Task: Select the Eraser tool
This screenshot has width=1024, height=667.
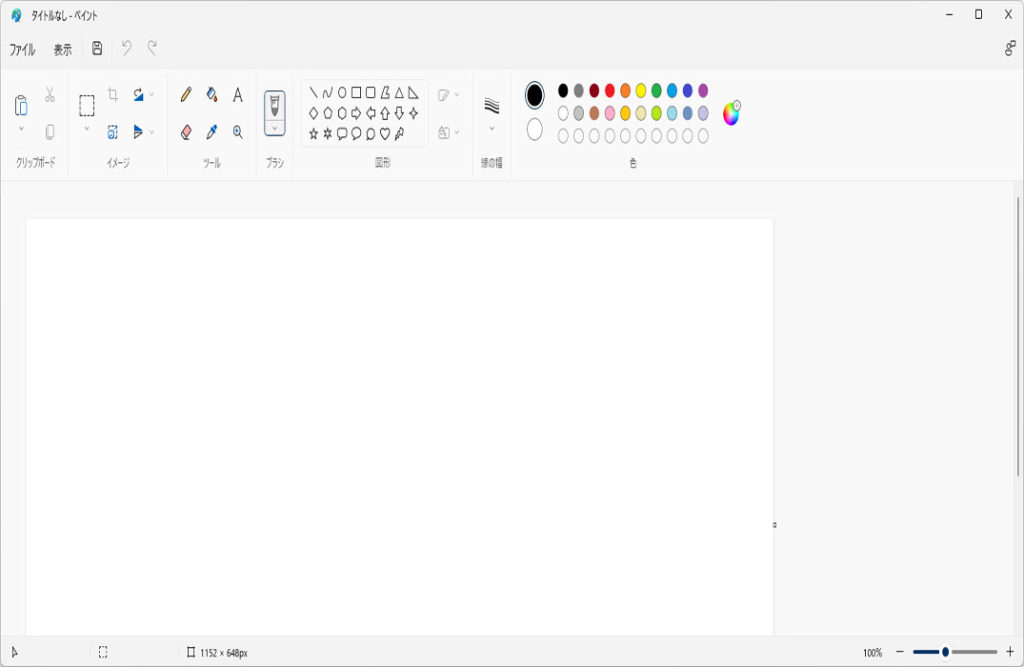Action: [x=186, y=132]
